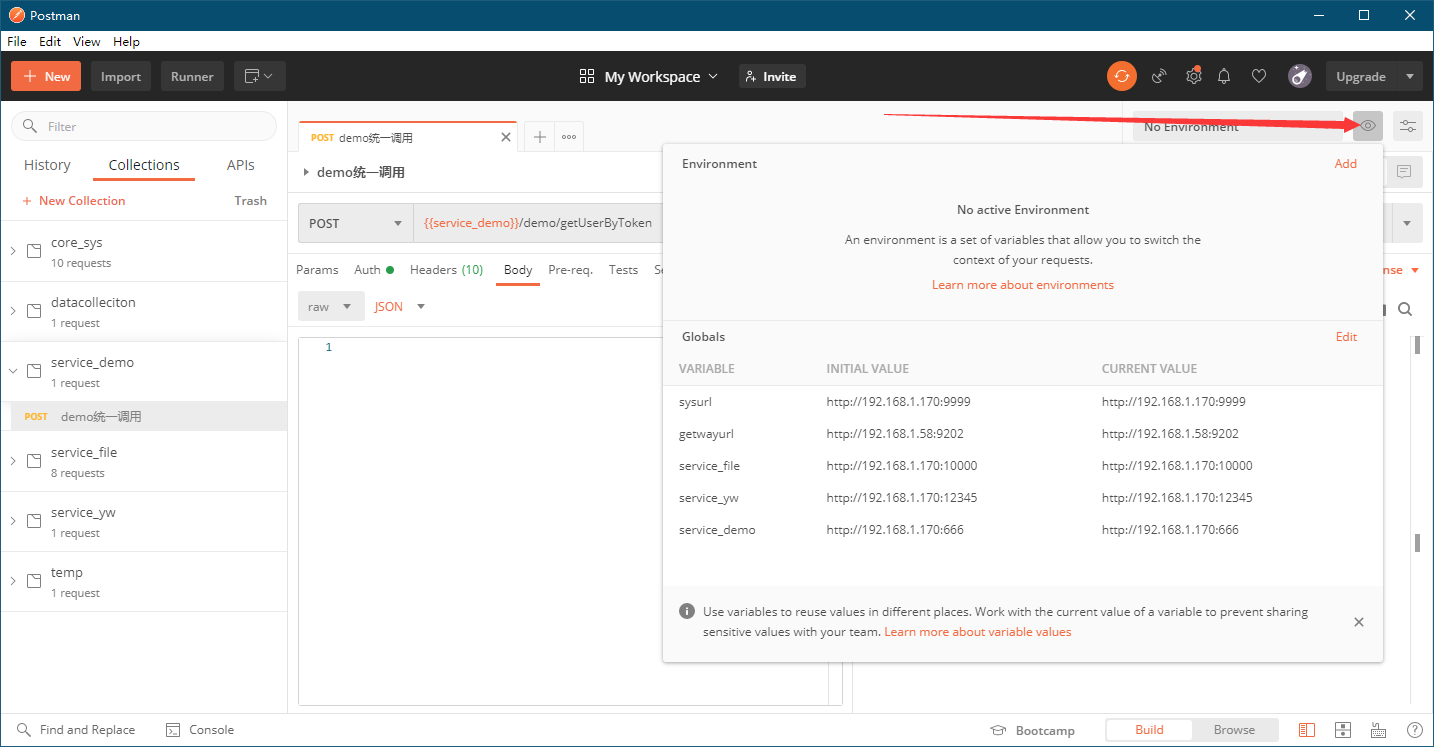
Task: Click New Collection link
Action: click(73, 200)
